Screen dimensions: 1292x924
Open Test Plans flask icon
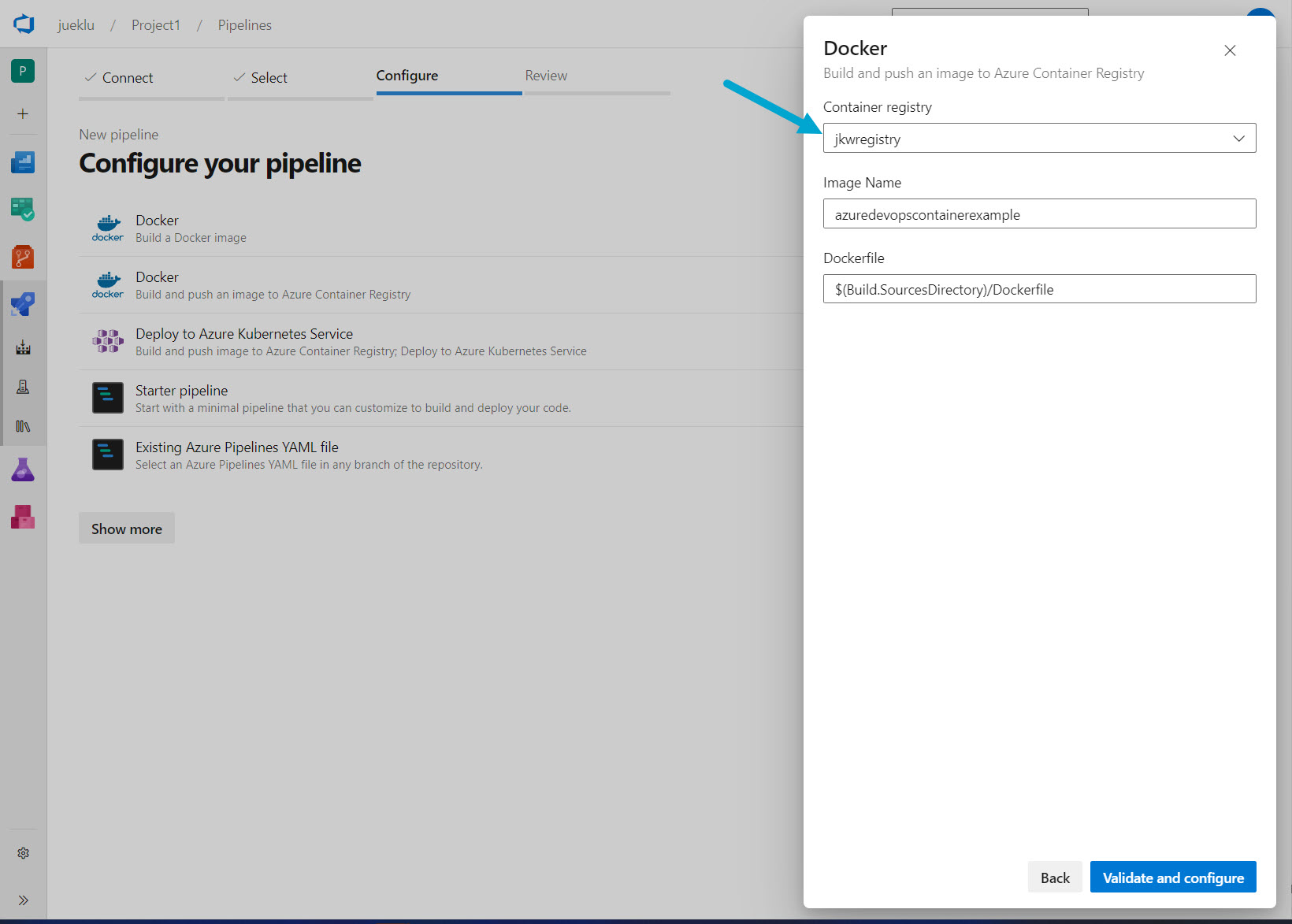[23, 470]
